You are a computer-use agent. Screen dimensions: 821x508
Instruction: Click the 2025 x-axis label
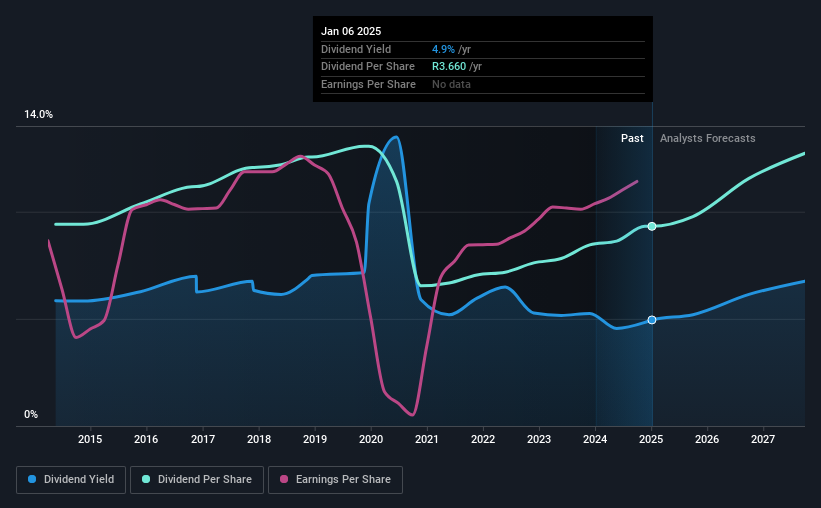[x=651, y=439]
